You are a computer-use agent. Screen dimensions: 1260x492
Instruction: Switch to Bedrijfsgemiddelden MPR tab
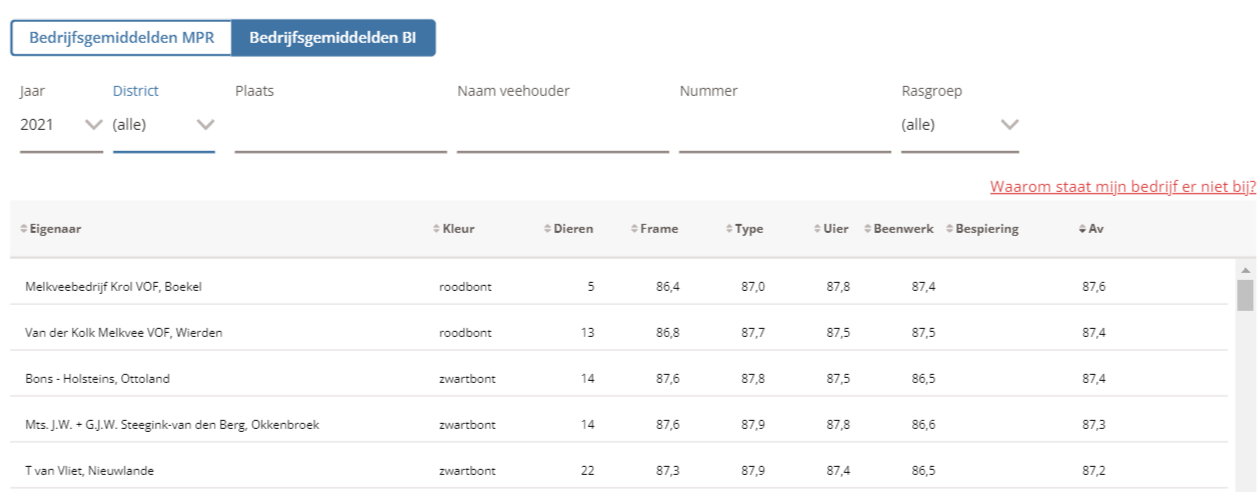(121, 38)
